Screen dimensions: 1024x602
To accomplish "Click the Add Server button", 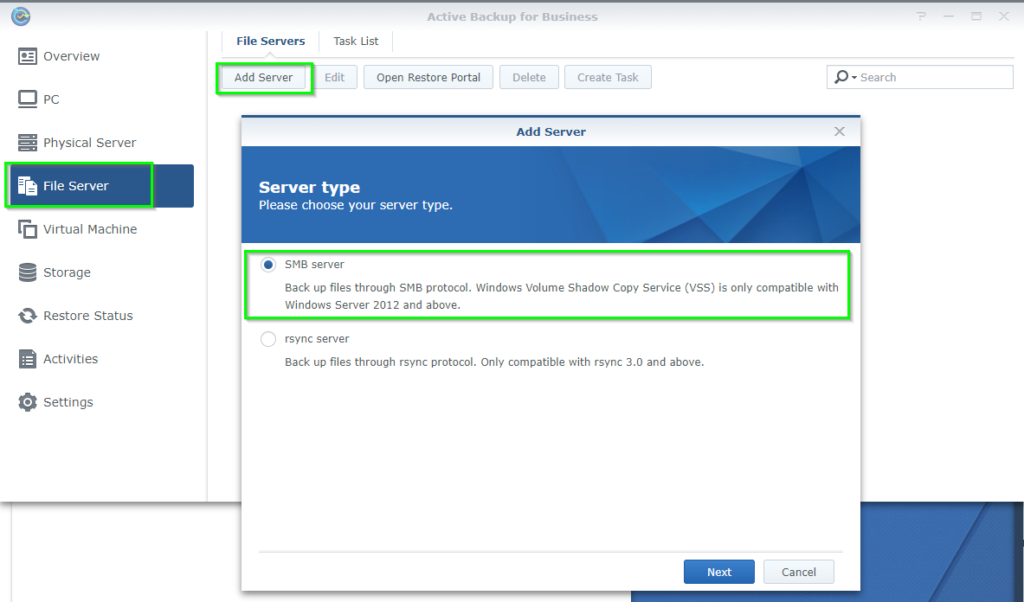I will (264, 78).
